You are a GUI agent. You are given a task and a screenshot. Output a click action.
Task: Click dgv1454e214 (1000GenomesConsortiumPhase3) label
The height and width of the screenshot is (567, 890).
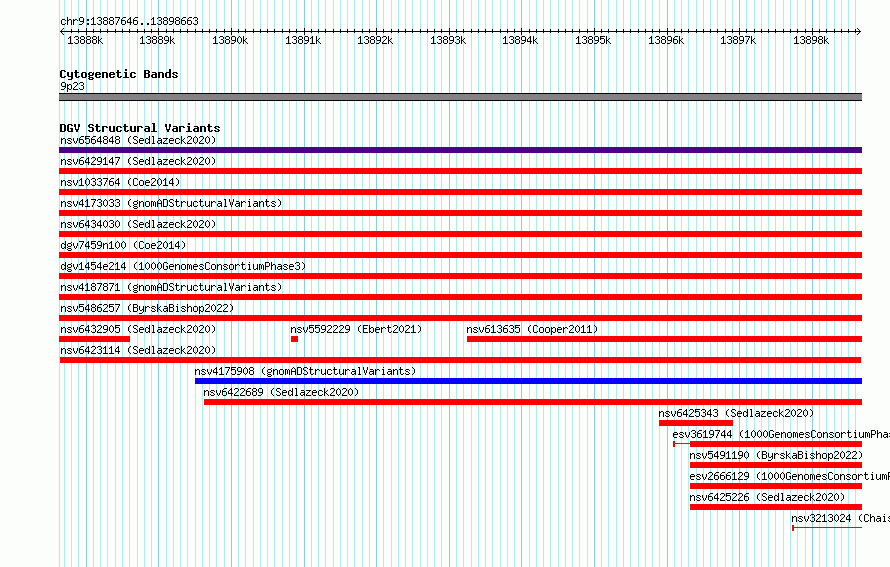[183, 266]
